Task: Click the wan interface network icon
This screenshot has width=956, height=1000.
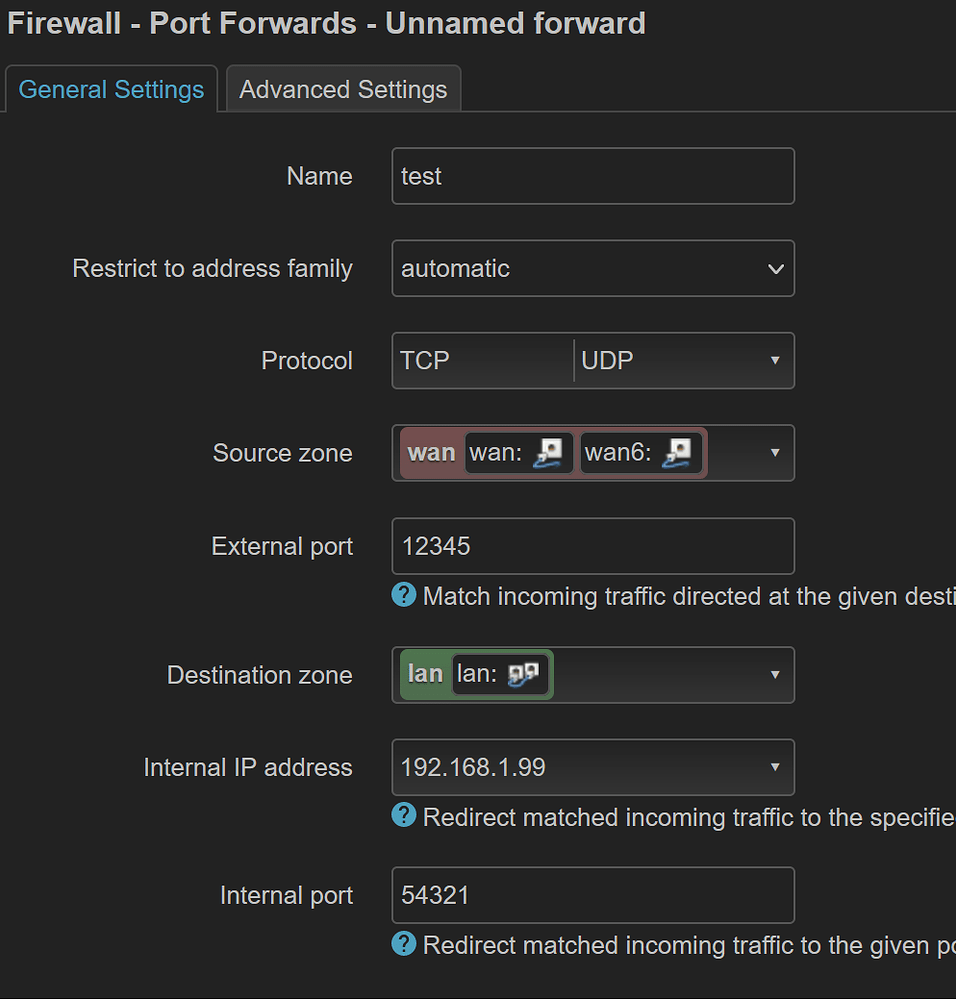Action: pyautogui.click(x=548, y=453)
